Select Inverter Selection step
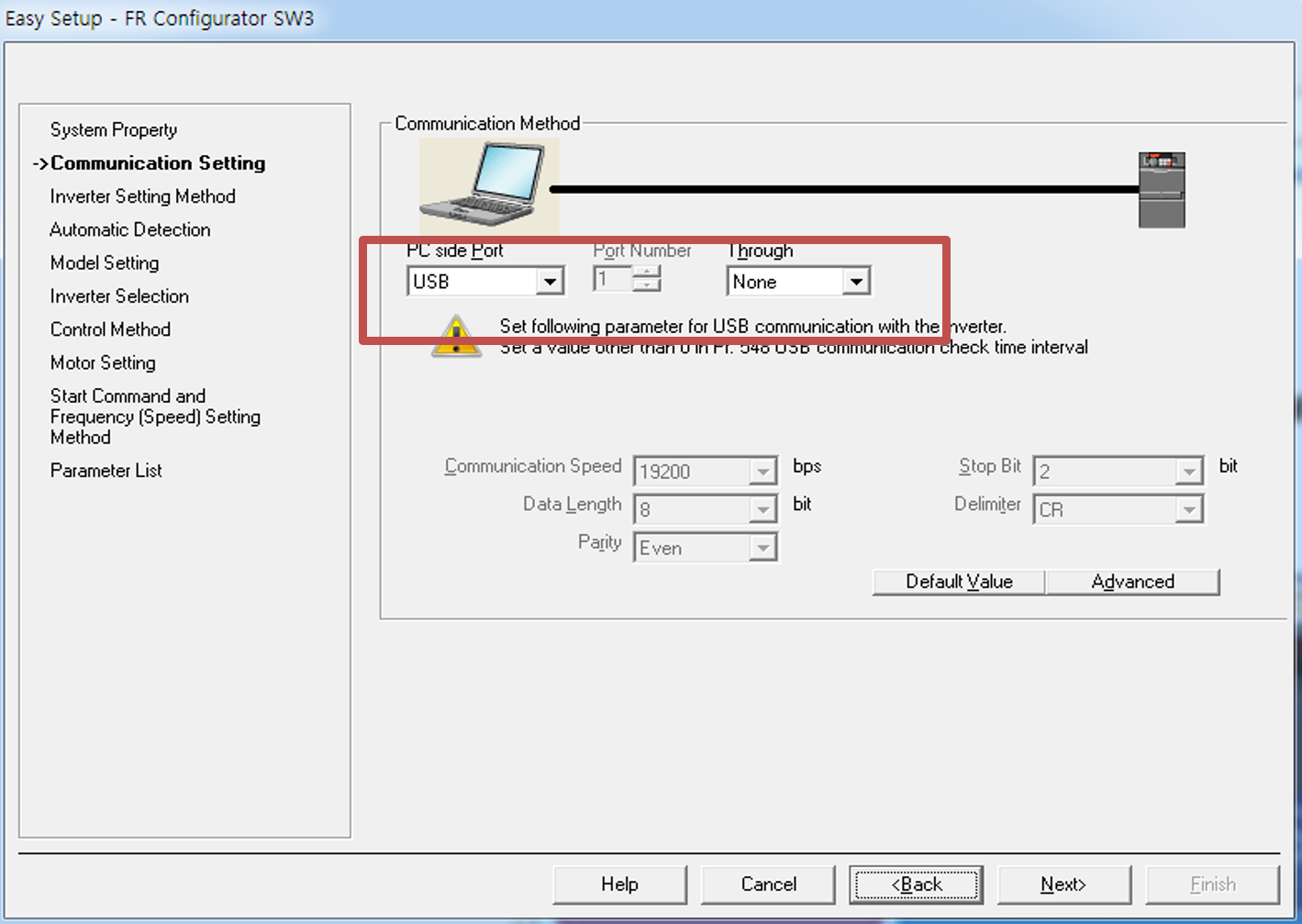 click(x=119, y=295)
